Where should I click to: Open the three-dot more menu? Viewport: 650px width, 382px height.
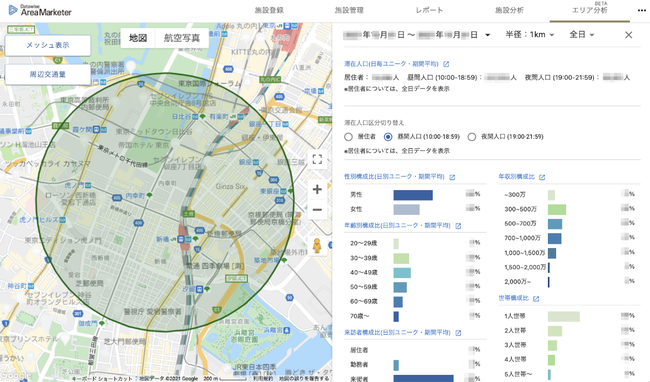pos(641,11)
